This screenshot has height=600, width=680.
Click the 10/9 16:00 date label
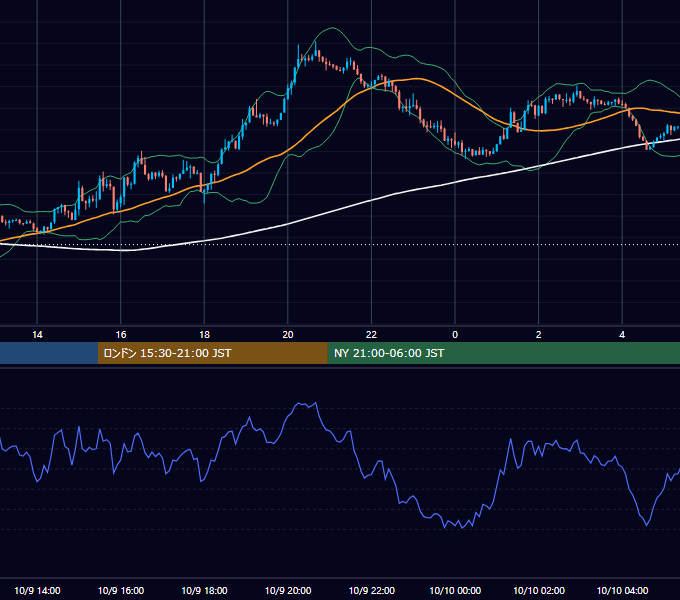121,590
